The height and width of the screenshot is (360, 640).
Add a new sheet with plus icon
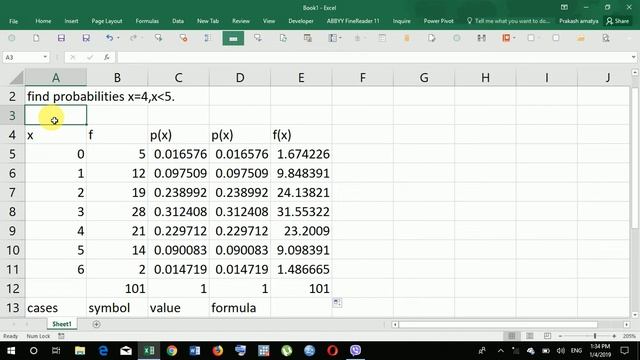[x=96, y=324]
